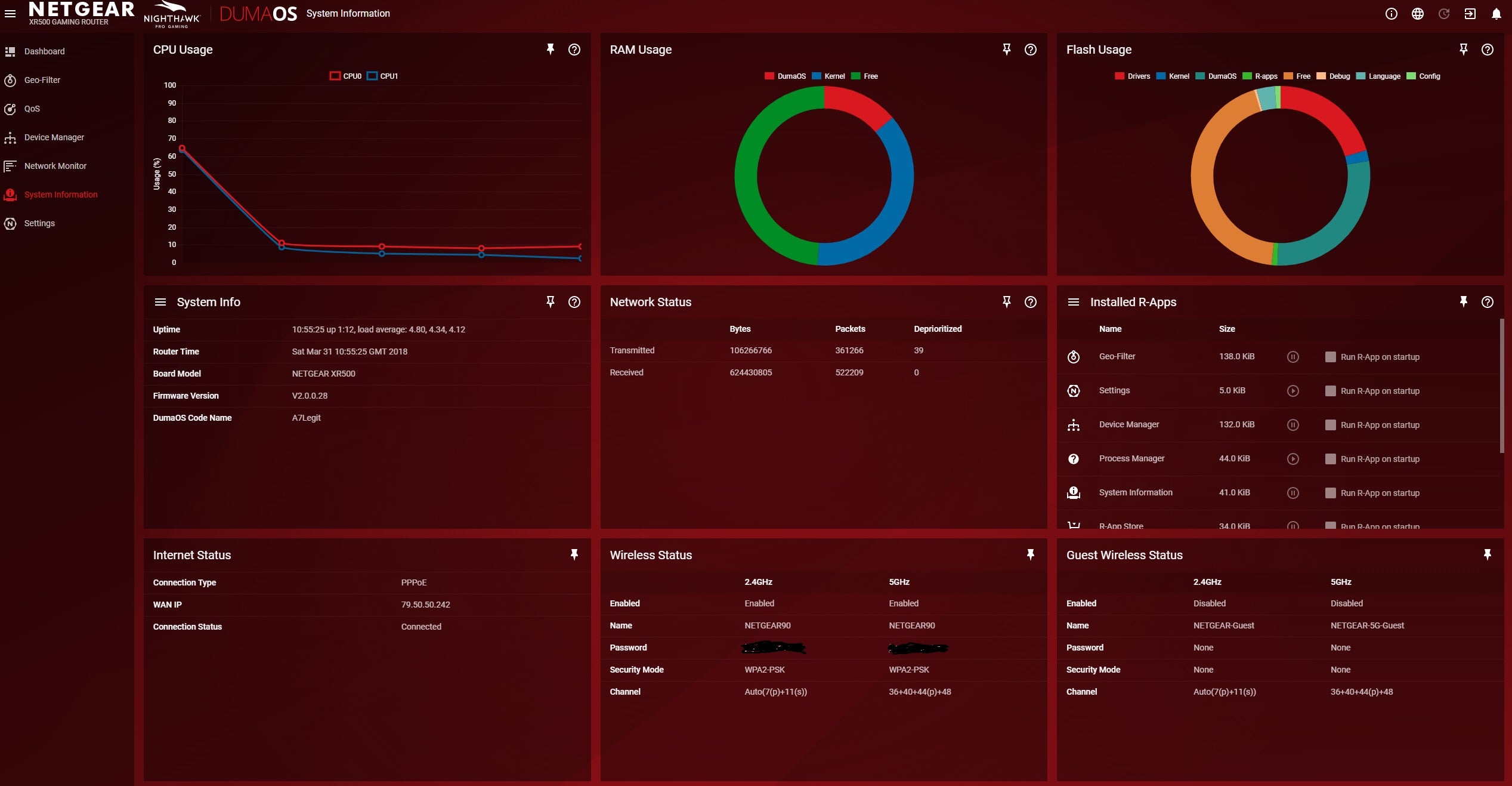Enable Settings run on startup checkbox
The height and width of the screenshot is (786, 1512).
1330,391
